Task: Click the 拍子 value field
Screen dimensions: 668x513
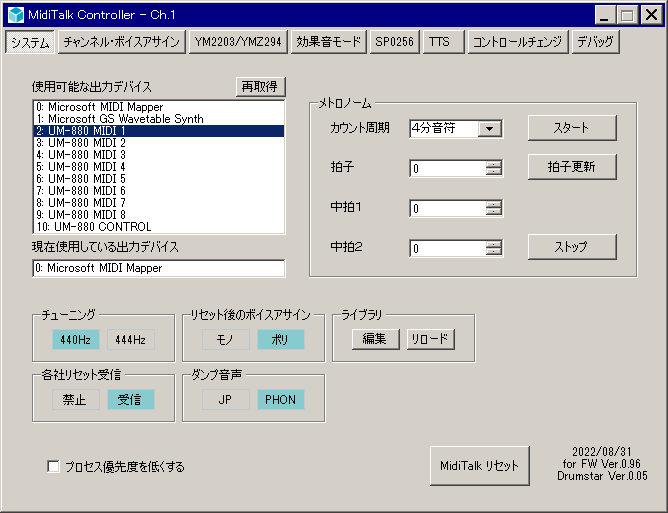Action: pyautogui.click(x=447, y=168)
